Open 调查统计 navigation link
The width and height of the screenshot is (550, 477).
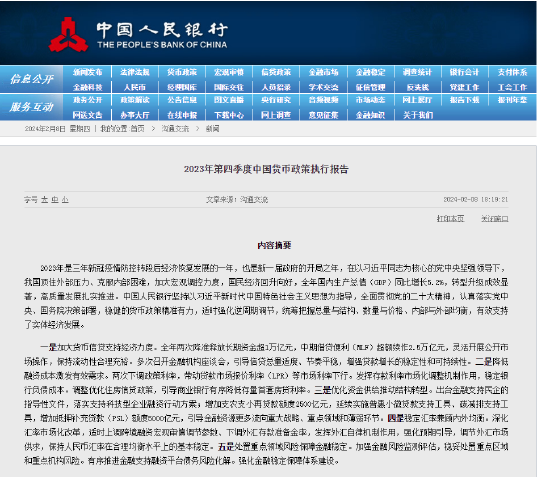click(417, 72)
